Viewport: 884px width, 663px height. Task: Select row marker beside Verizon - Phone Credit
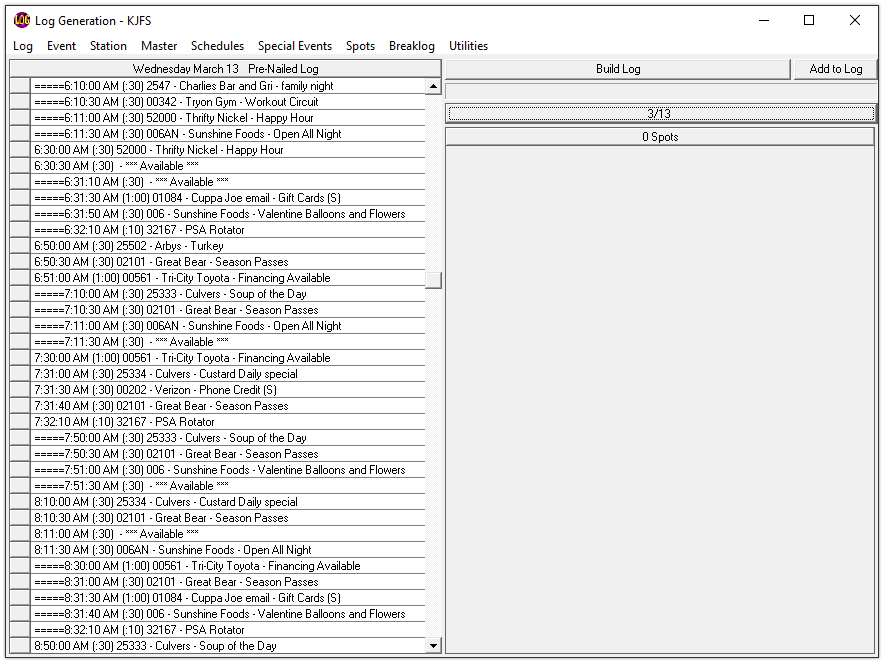point(19,390)
